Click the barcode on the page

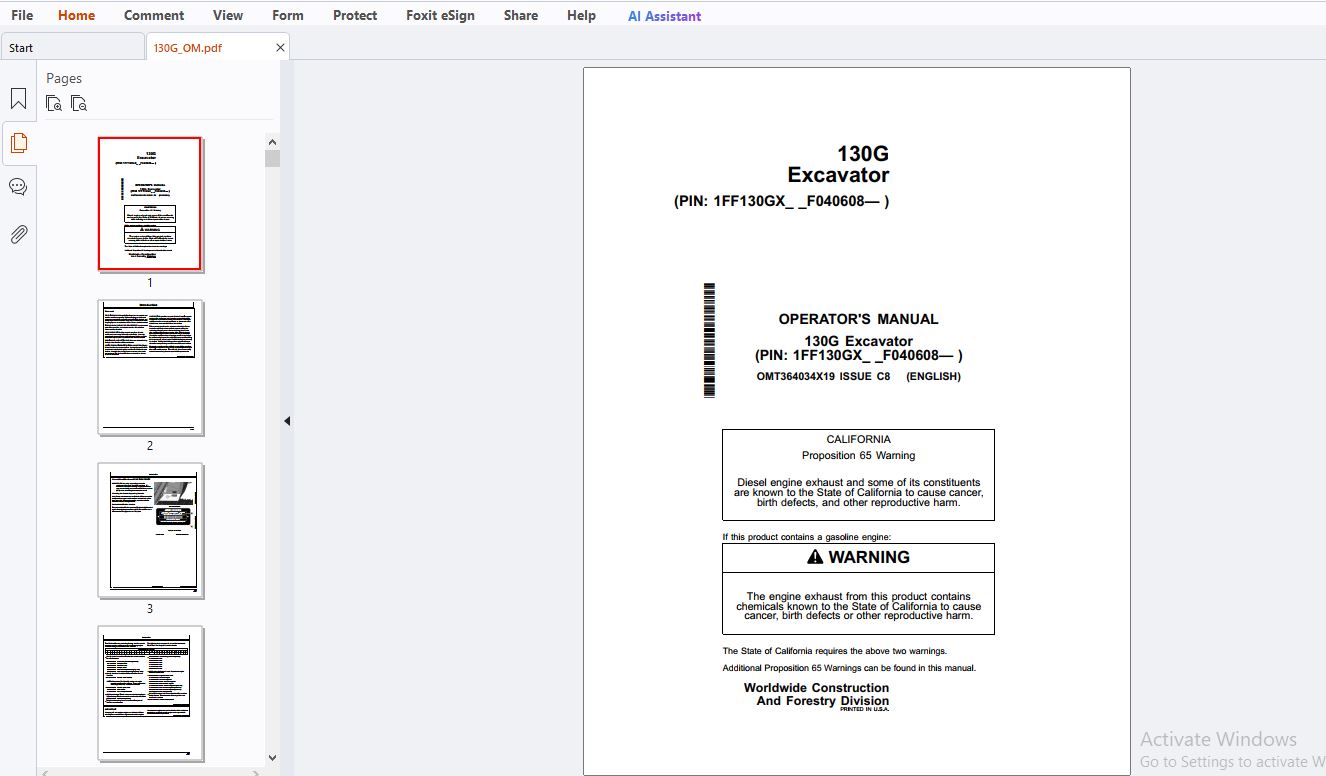pos(709,340)
